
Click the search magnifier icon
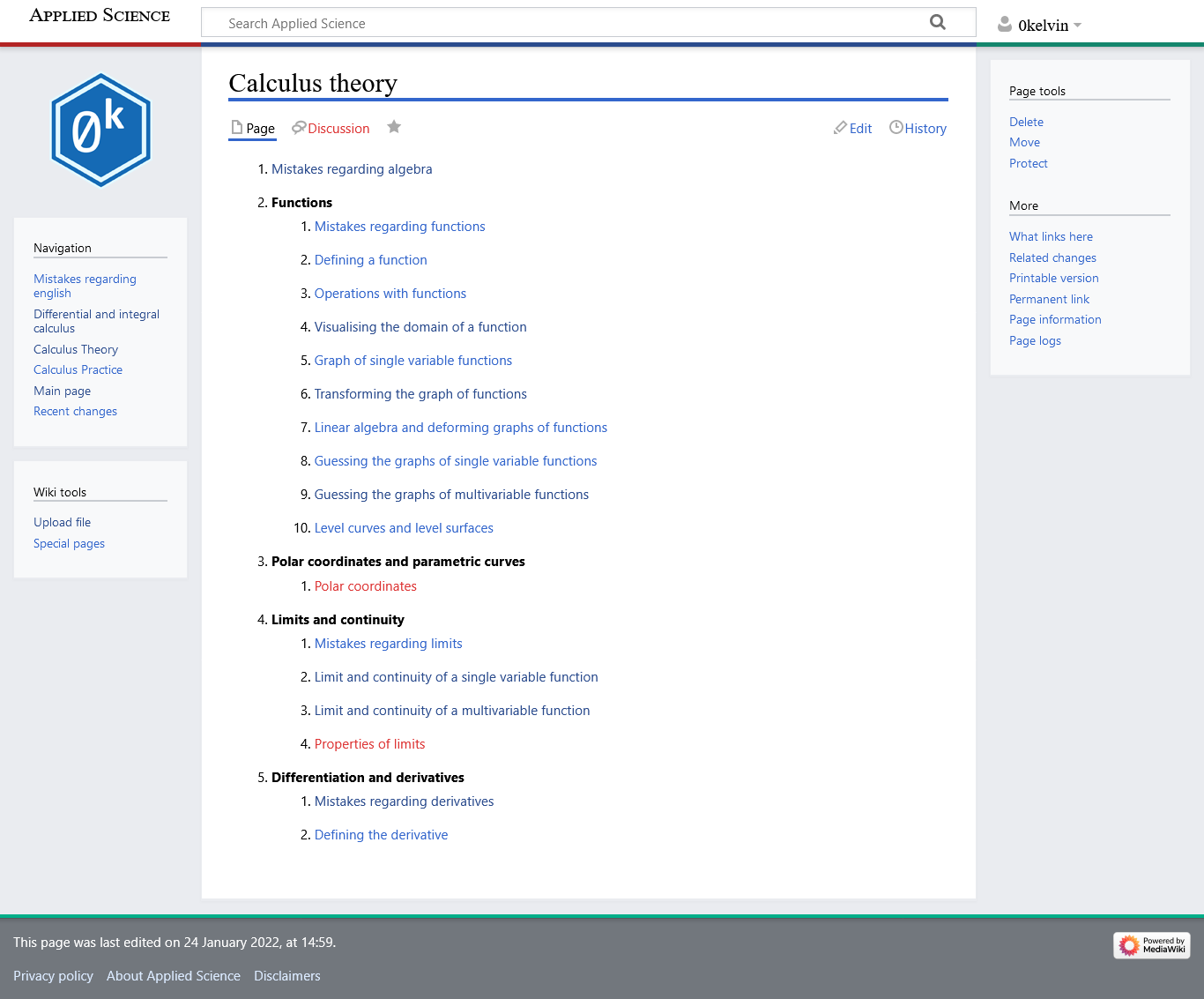[x=938, y=22]
